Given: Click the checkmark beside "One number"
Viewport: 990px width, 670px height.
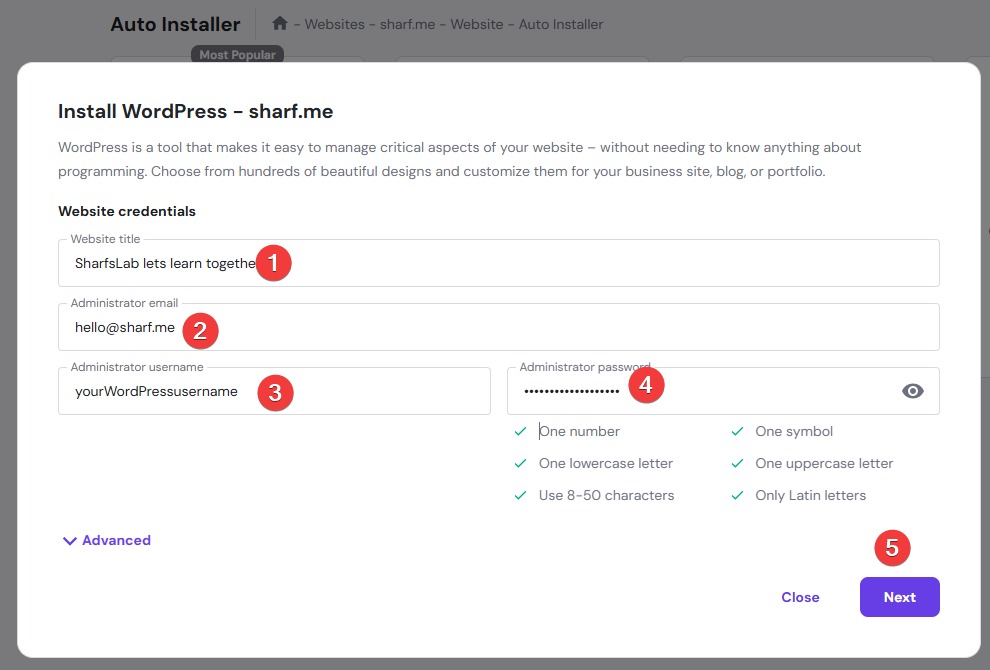Looking at the screenshot, I should click(520, 432).
